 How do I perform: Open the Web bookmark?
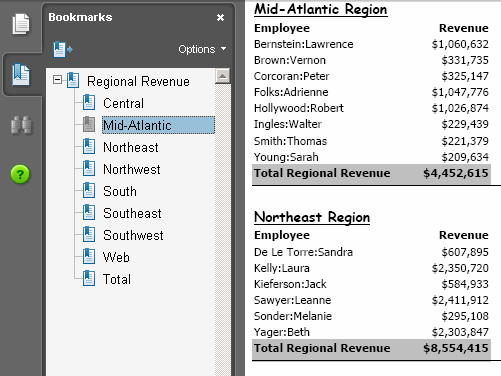[116, 257]
